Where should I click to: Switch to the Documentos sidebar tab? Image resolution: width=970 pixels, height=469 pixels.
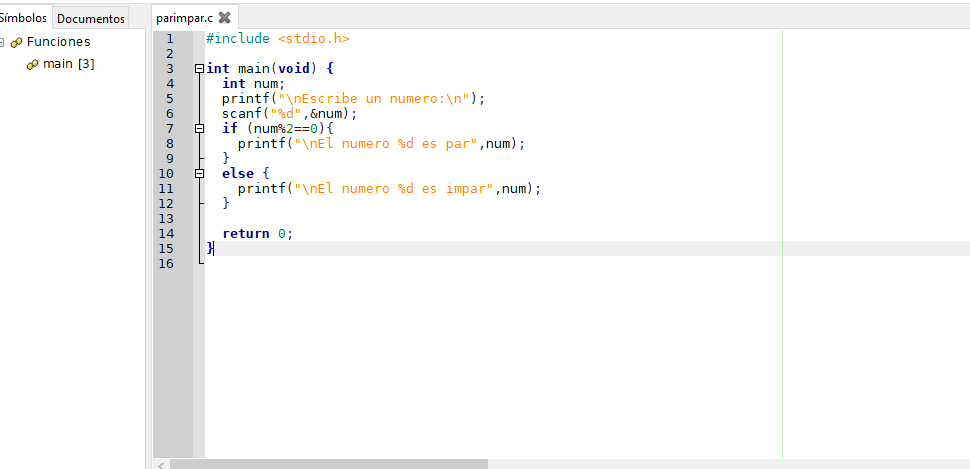tap(91, 19)
